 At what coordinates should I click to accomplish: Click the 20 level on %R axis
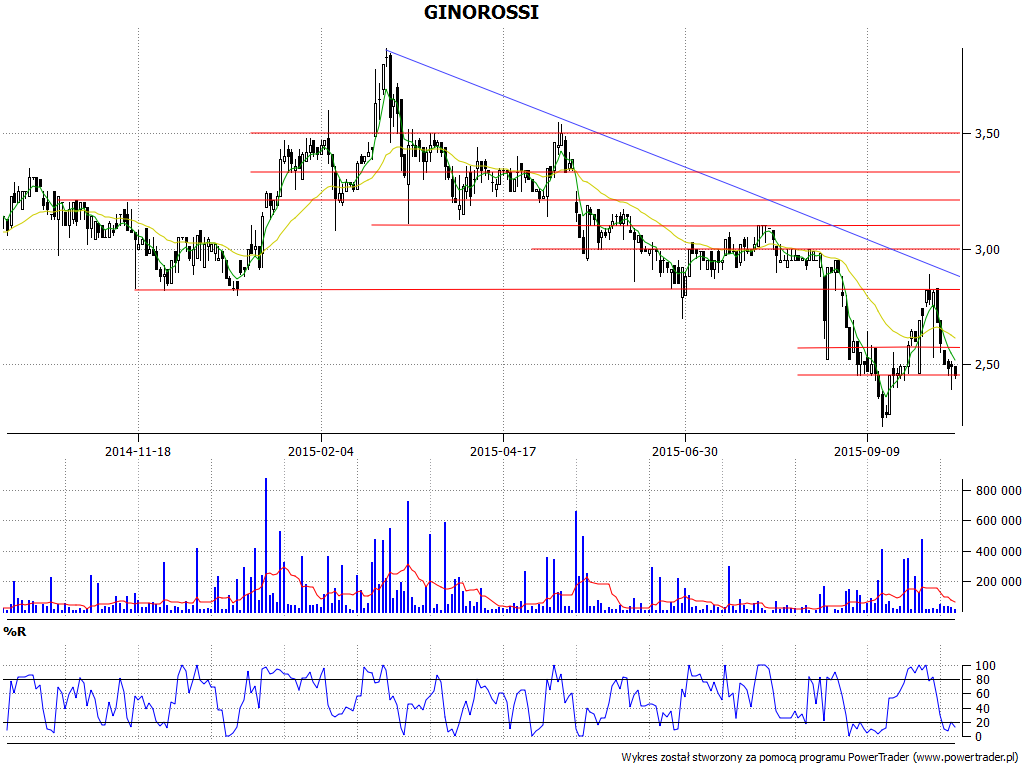982,723
